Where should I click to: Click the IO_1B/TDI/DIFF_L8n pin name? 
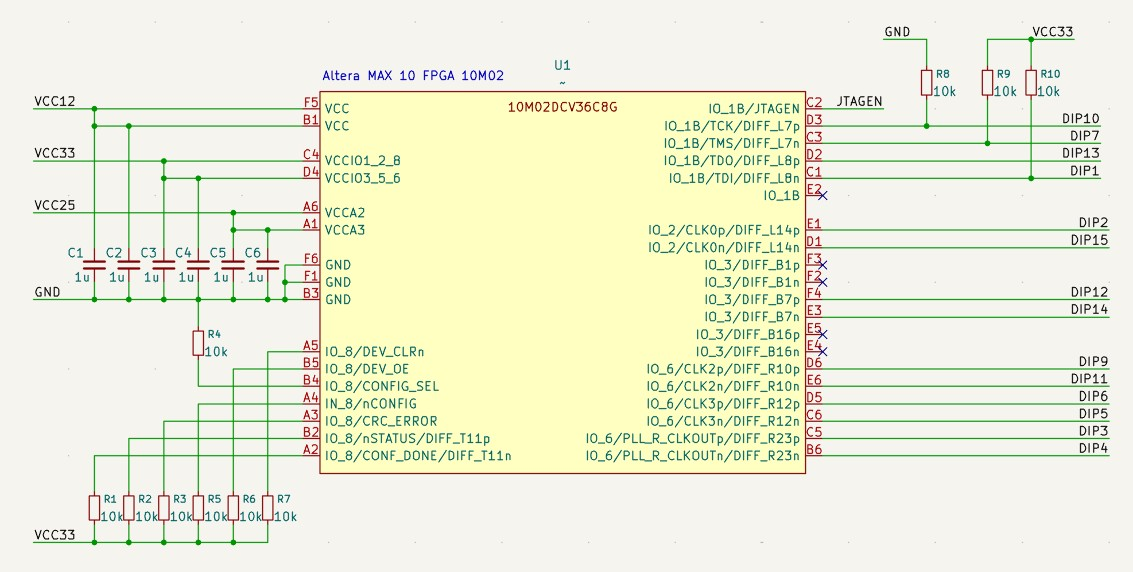[734, 178]
